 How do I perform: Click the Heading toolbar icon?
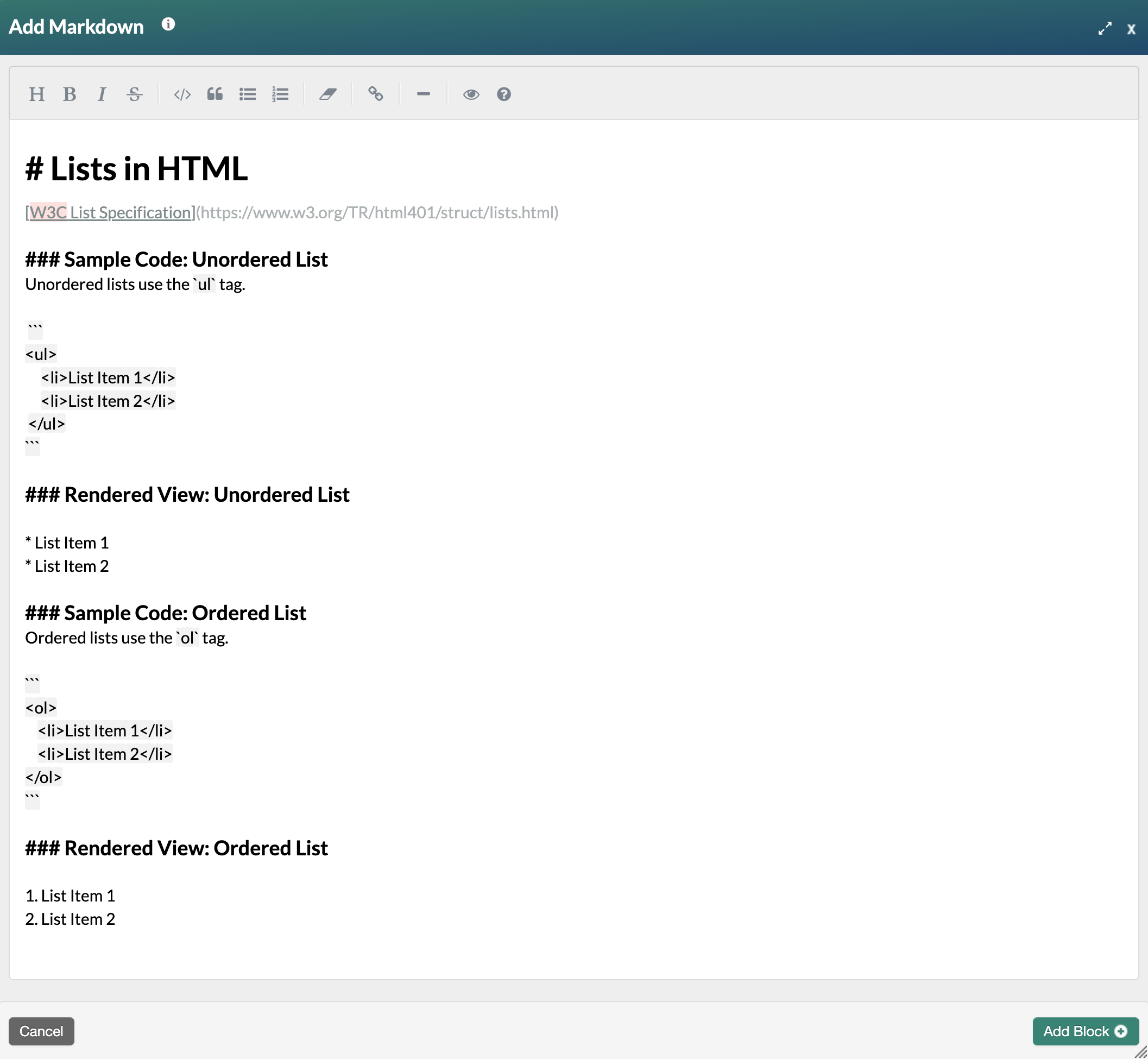(x=37, y=94)
